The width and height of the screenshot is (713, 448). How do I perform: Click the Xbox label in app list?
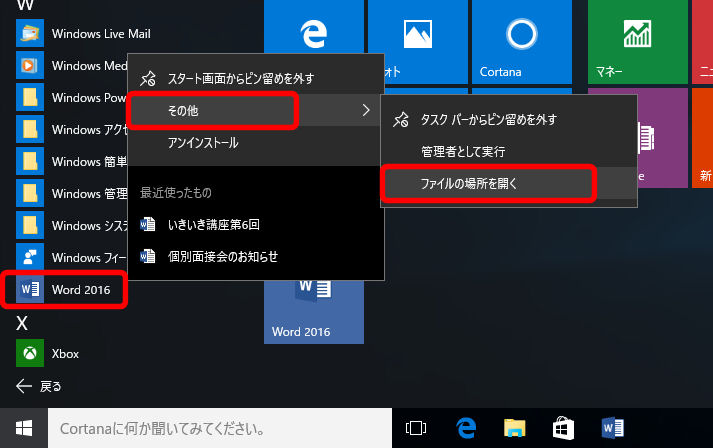click(x=65, y=353)
